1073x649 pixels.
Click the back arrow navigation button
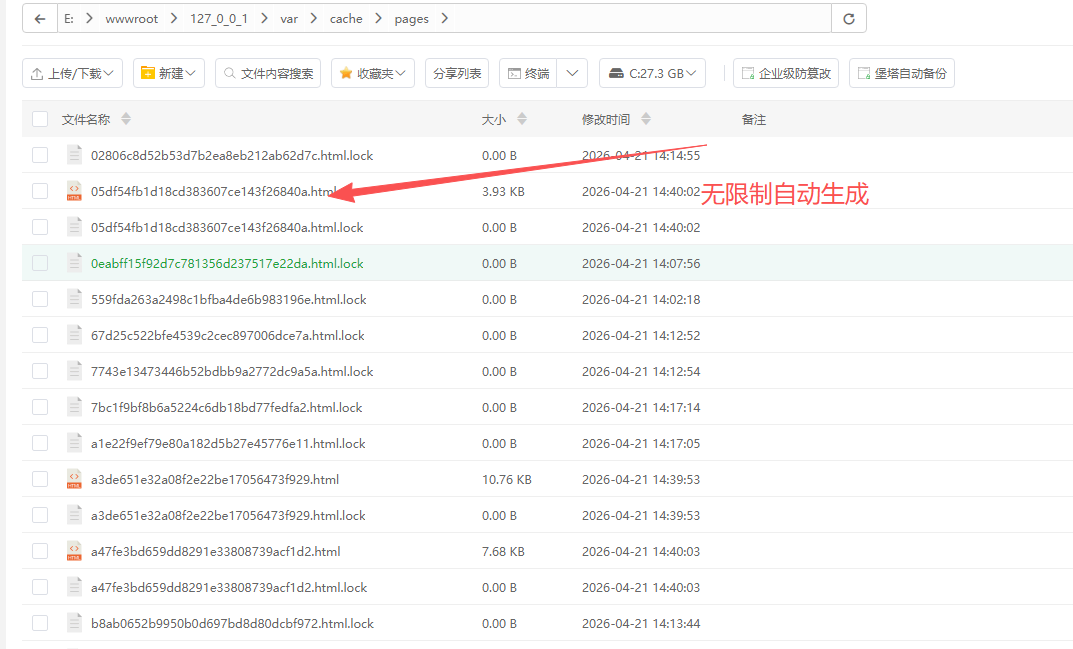click(x=39, y=18)
